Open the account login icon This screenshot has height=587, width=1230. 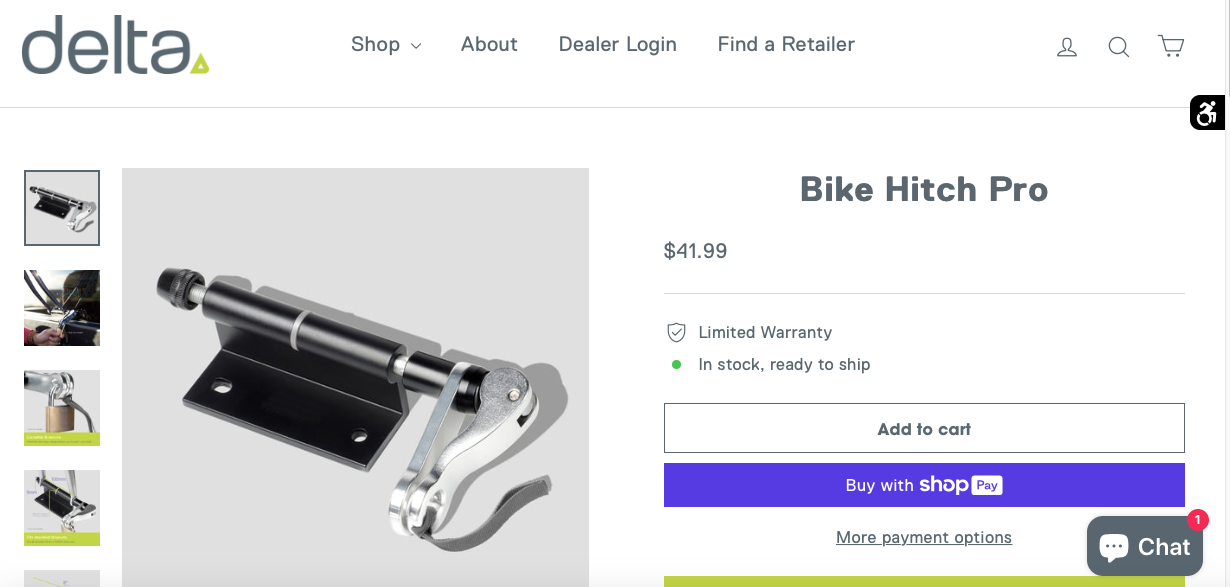tap(1067, 47)
